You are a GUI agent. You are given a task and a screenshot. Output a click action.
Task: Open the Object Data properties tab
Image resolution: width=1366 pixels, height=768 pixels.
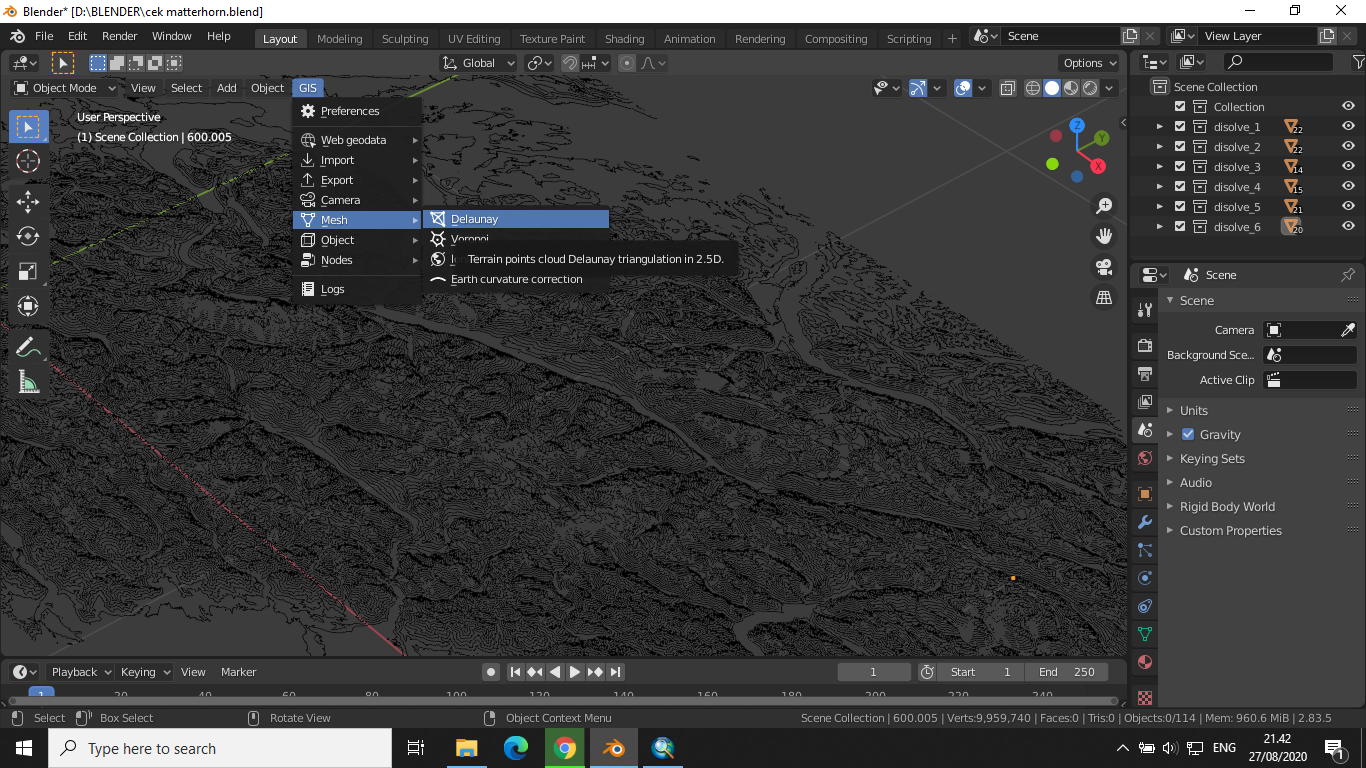click(1145, 634)
